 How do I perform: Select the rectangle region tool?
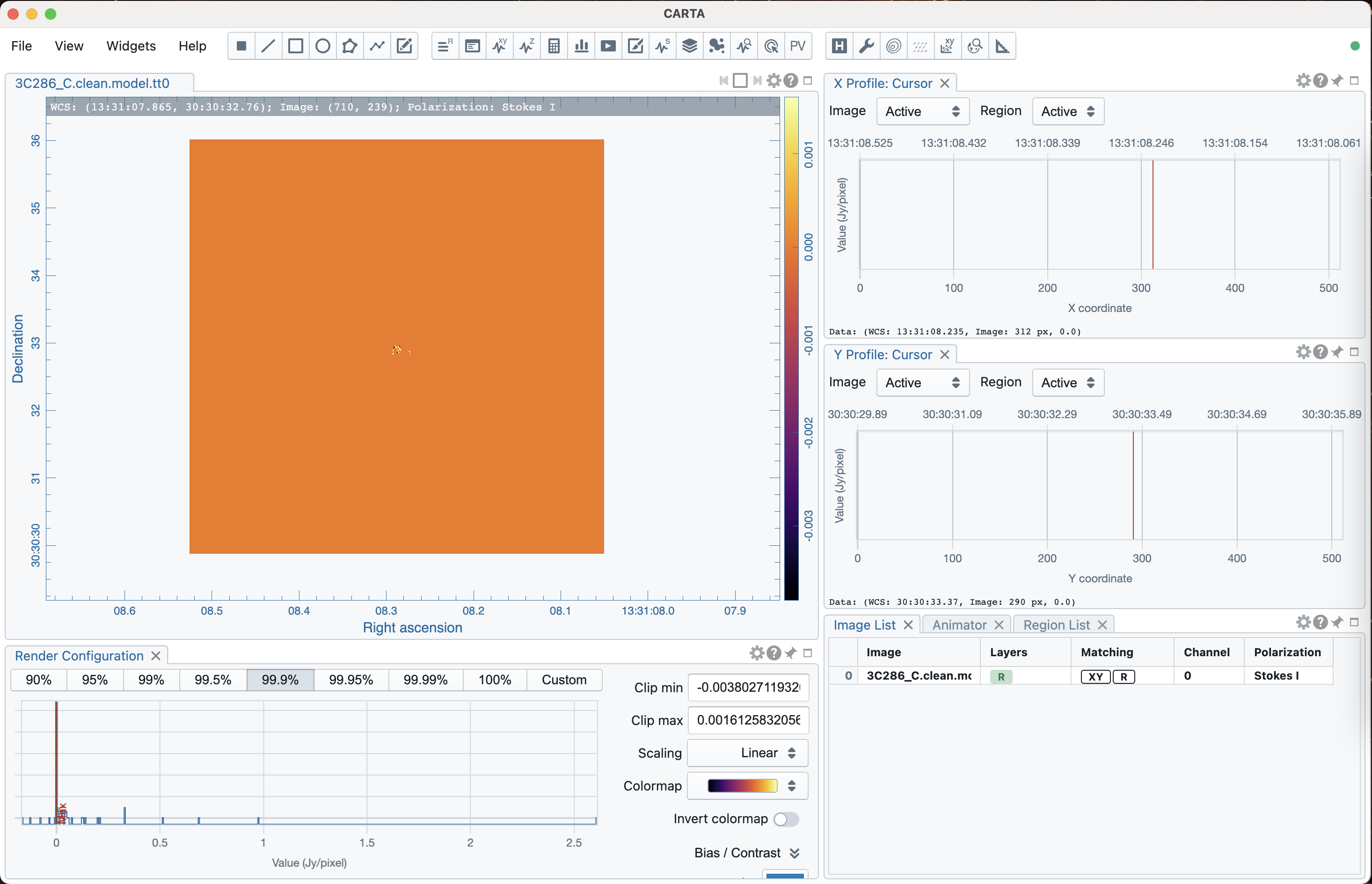click(295, 46)
